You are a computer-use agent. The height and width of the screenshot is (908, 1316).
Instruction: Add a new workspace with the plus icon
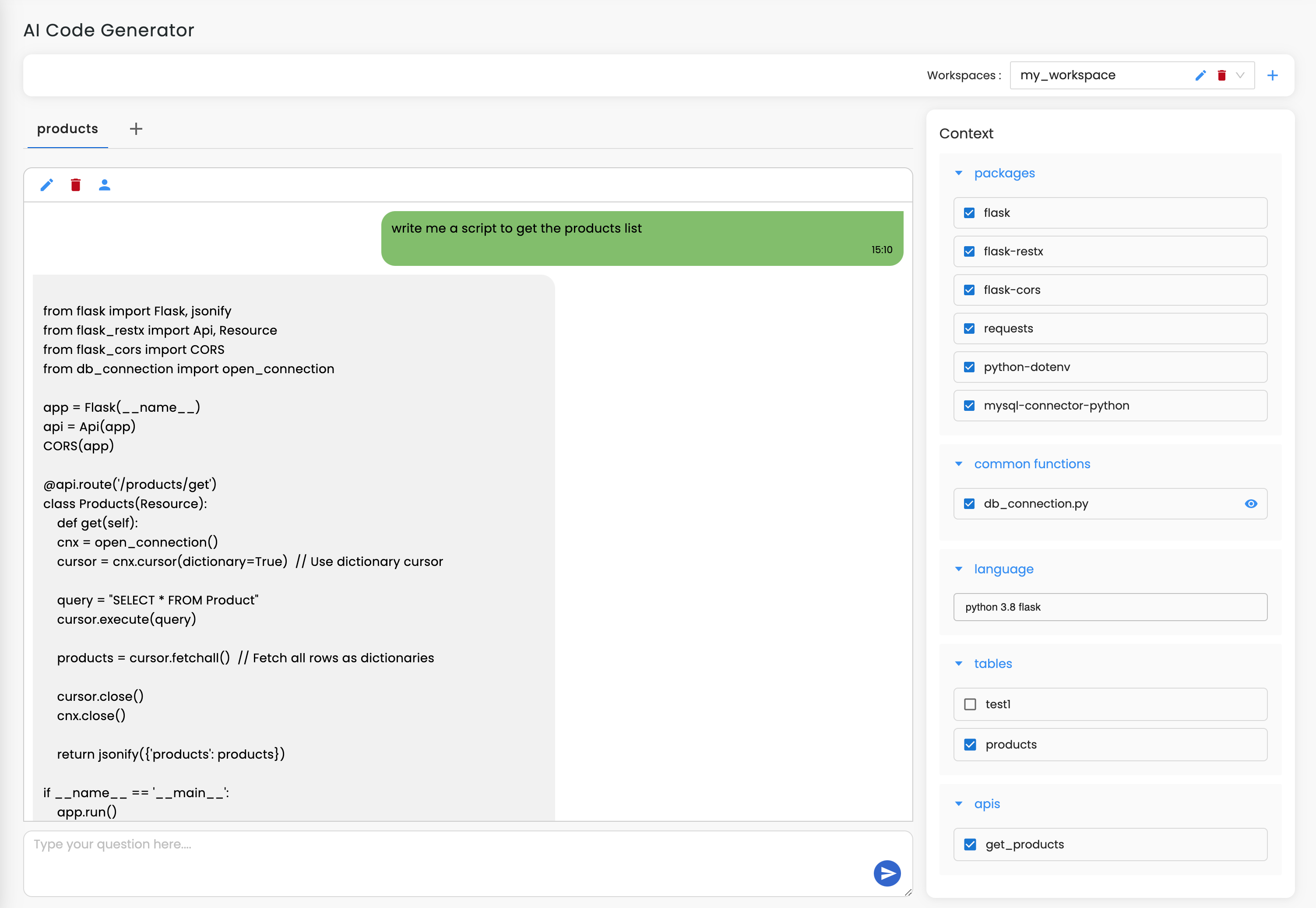(1273, 74)
